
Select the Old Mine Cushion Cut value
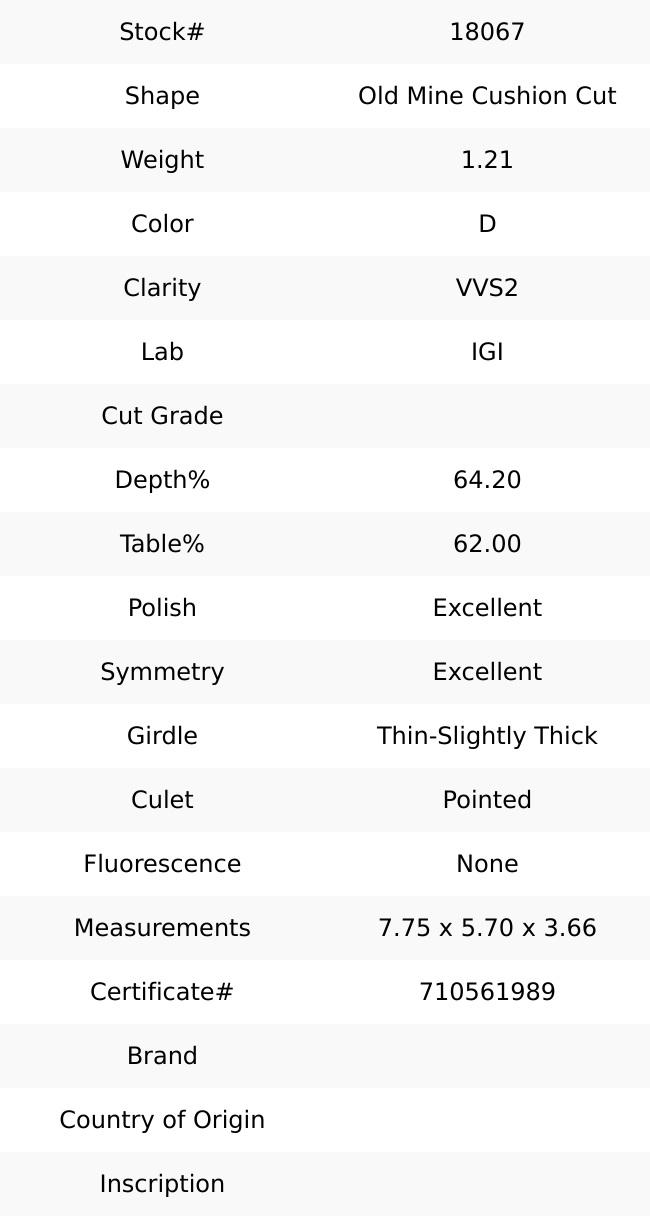[487, 96]
